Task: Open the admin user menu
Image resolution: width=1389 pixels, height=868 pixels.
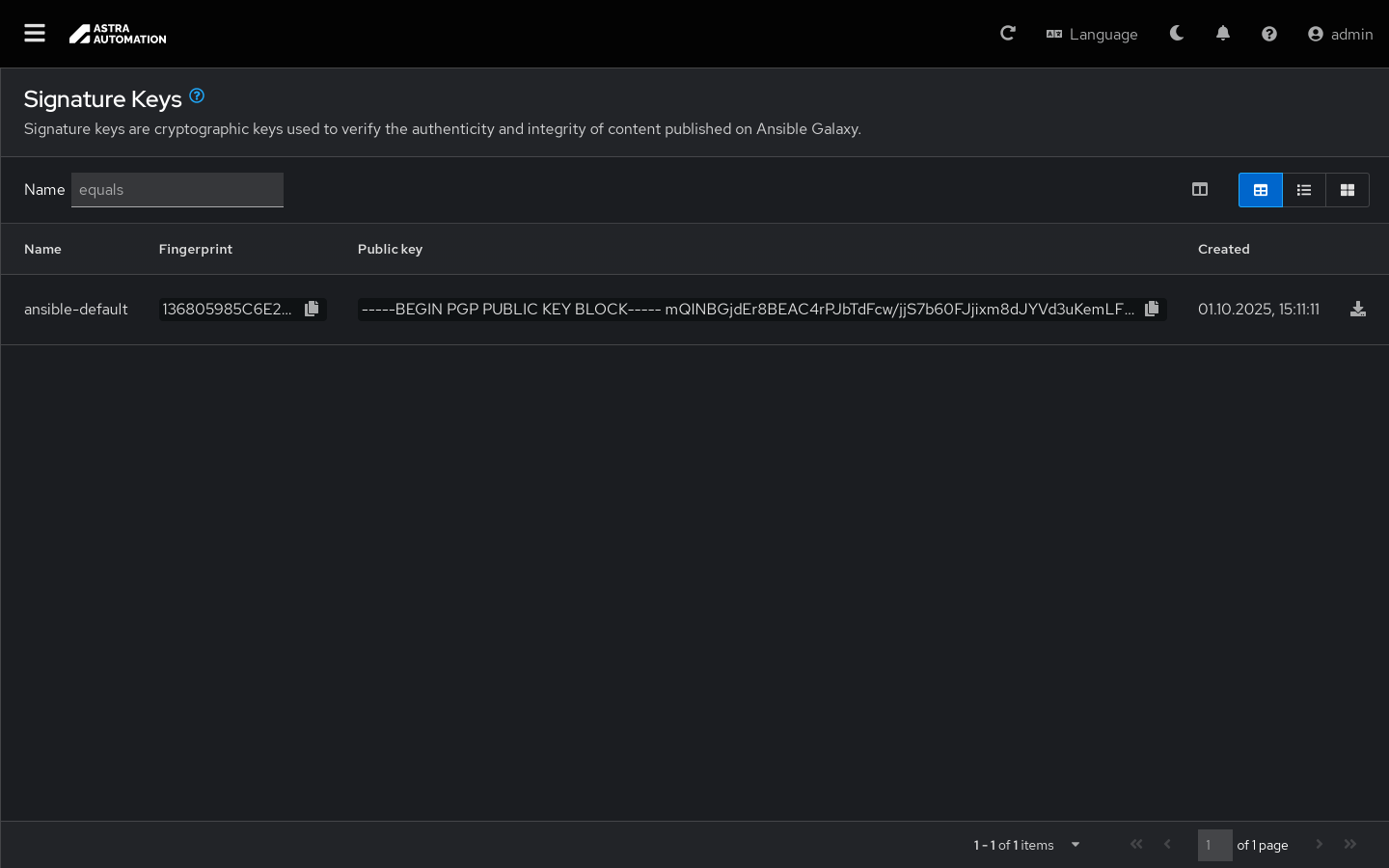Action: tap(1340, 34)
